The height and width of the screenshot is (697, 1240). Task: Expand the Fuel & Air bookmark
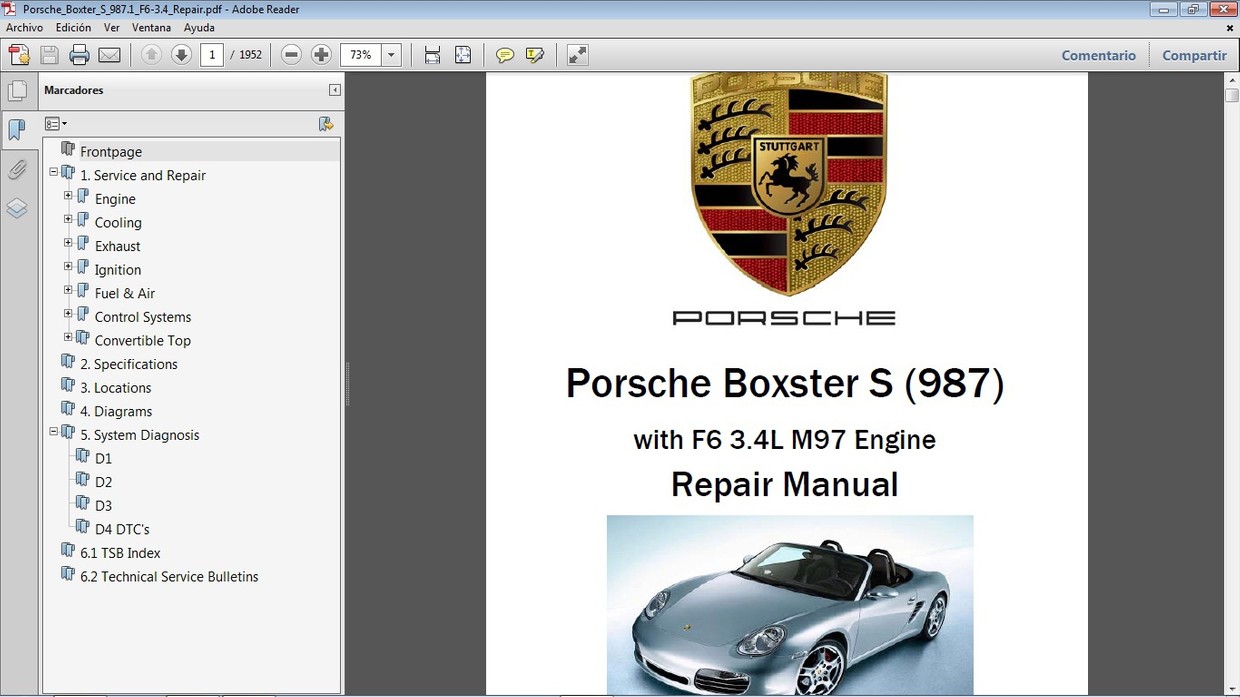point(68,290)
